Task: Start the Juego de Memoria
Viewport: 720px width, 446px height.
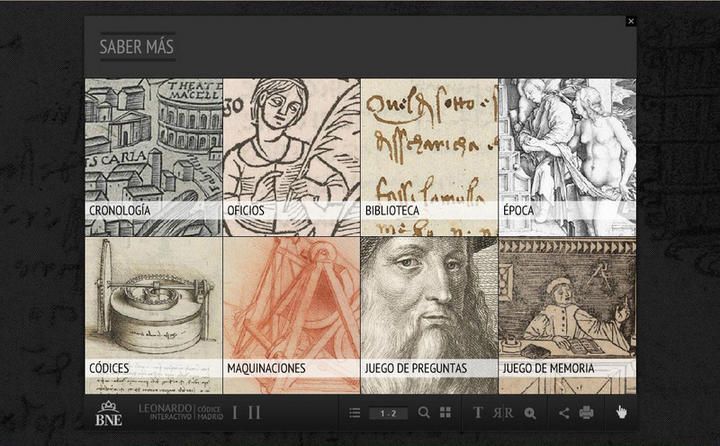Action: tap(568, 316)
